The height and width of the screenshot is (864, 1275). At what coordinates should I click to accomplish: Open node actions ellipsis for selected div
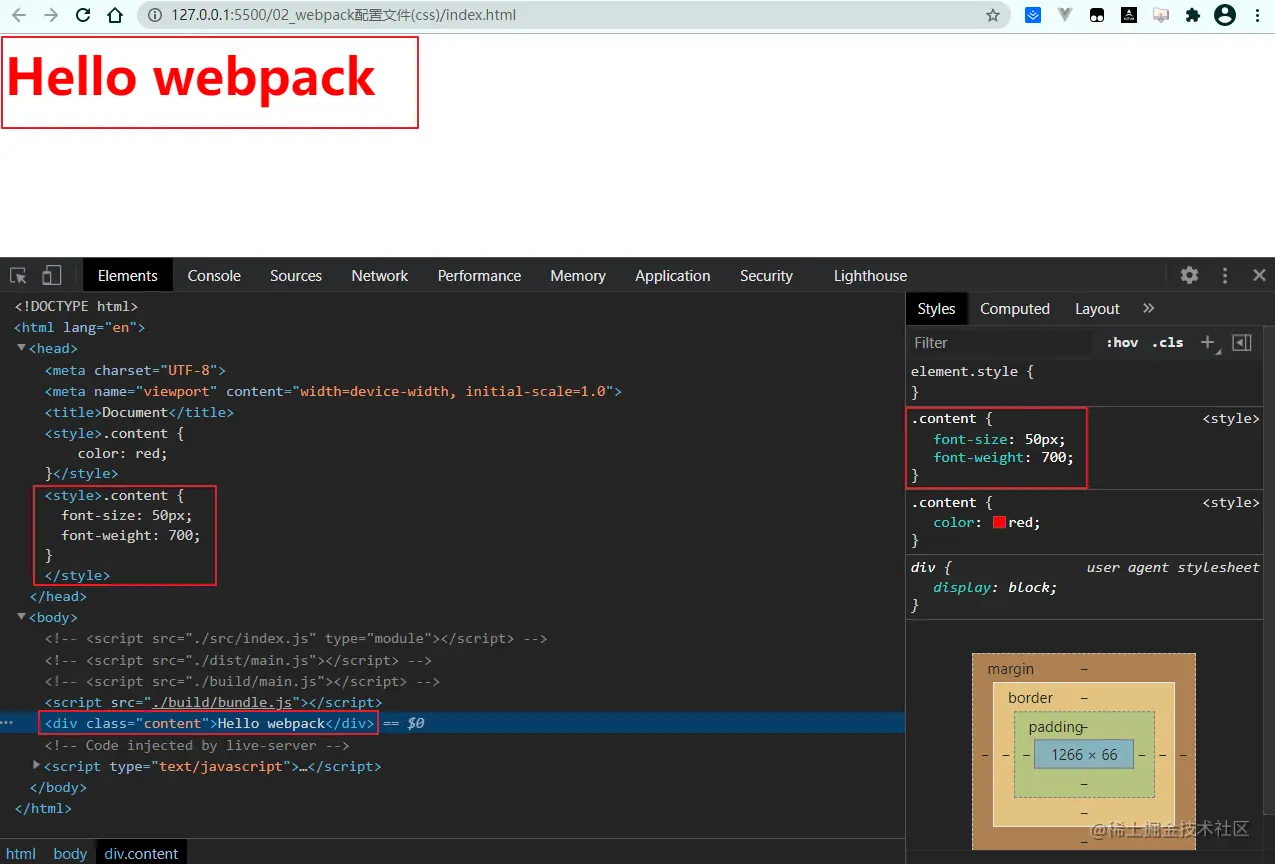(x=7, y=722)
